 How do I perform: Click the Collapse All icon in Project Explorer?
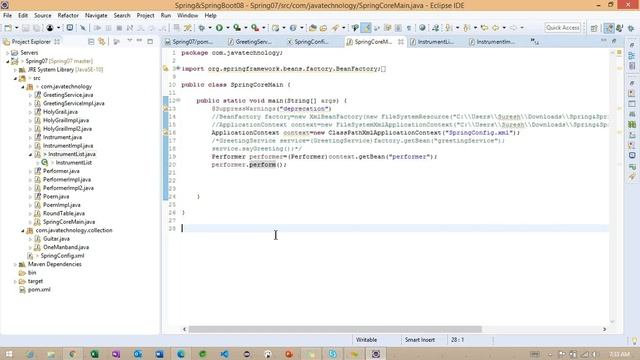91,42
